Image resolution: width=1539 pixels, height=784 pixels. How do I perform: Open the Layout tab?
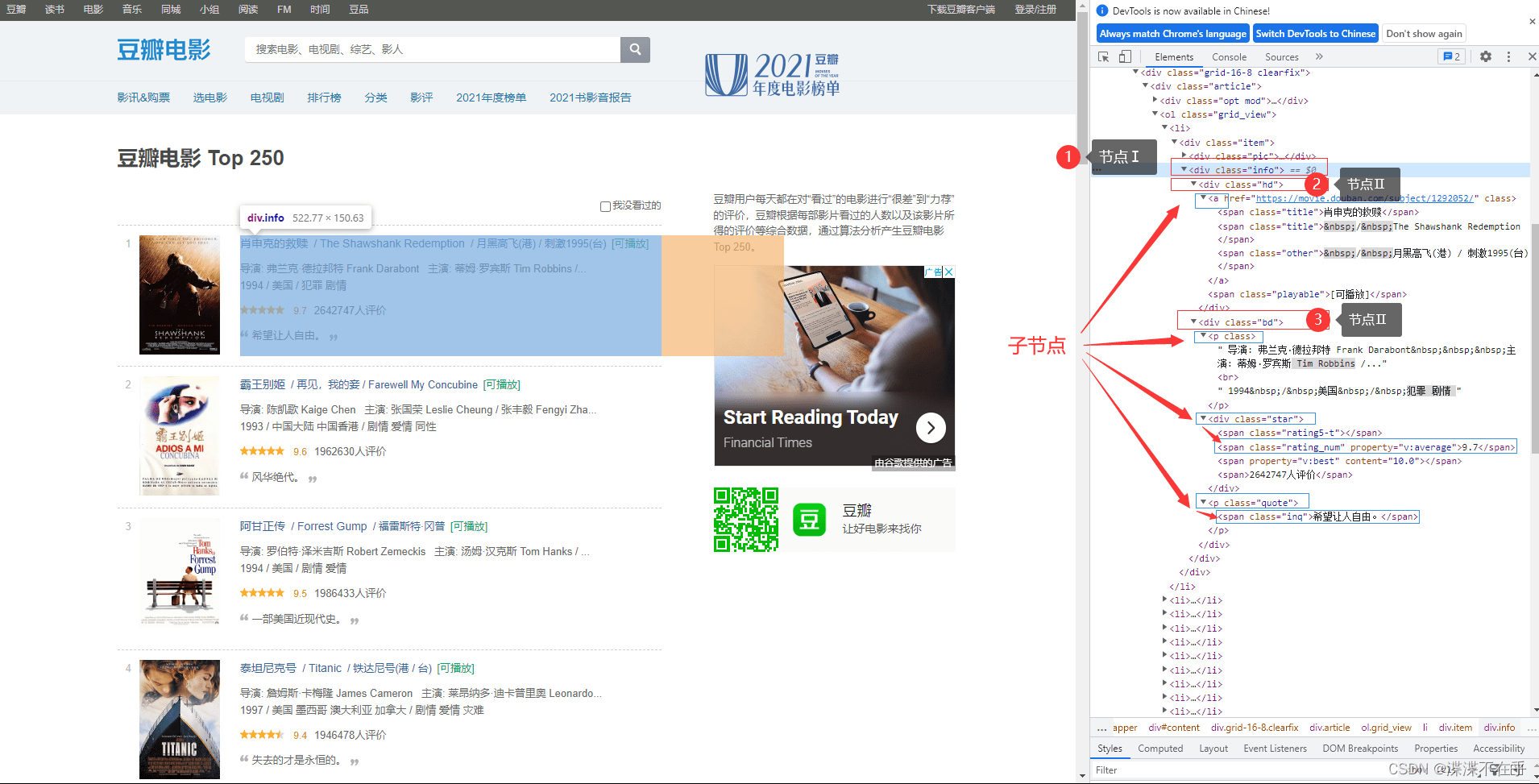[1213, 749]
